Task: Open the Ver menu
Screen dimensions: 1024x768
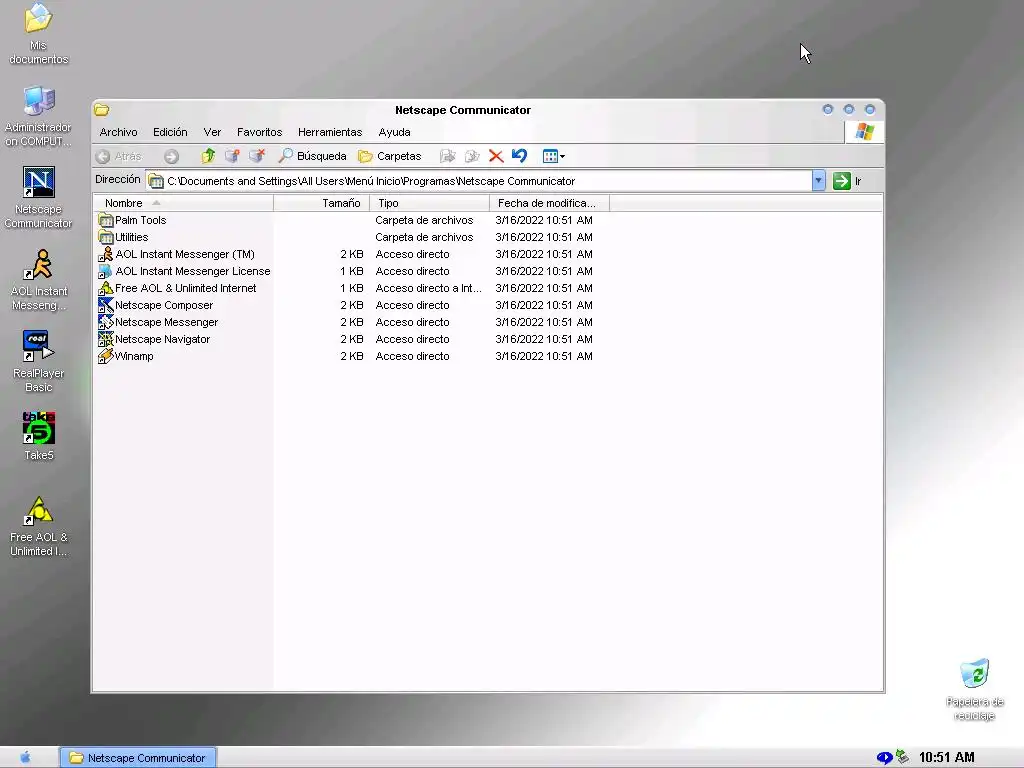Action: tap(212, 132)
